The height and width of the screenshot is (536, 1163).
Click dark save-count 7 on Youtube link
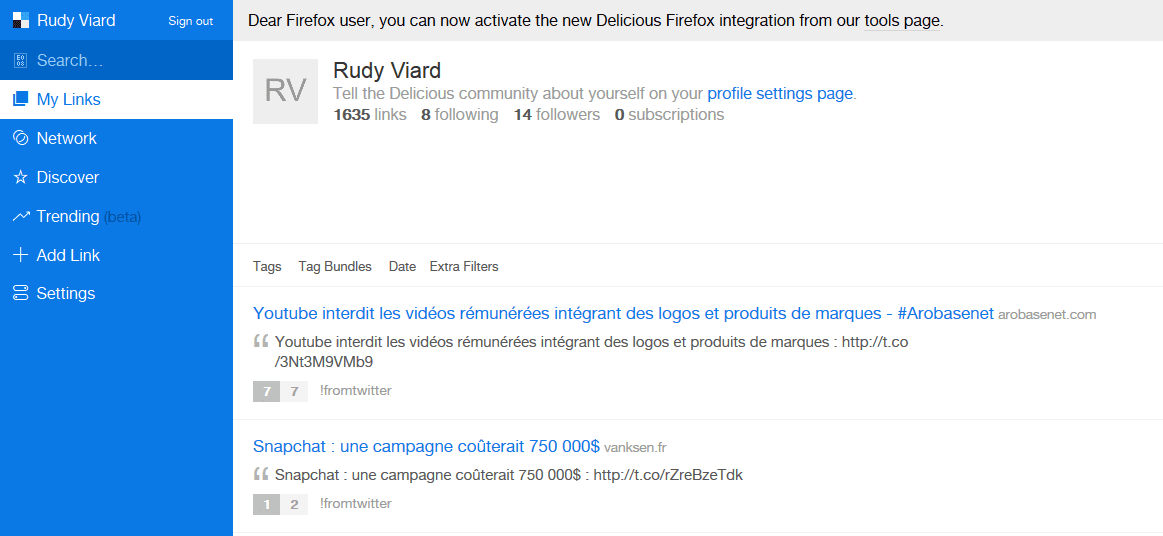coord(266,391)
